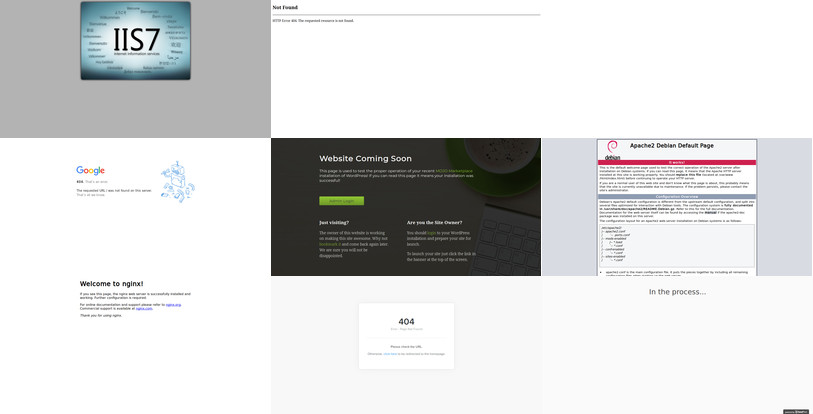Select the large '404' number in the card
Viewport: 813px width, 414px height.
[x=406, y=322]
